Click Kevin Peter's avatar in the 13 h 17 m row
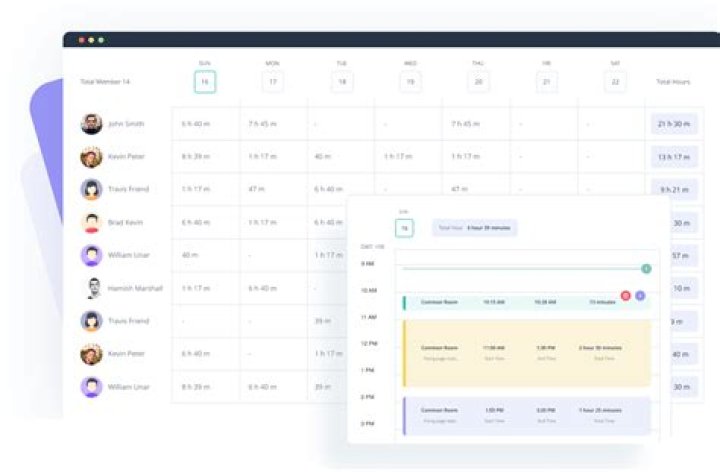720x472 pixels. tap(91, 157)
